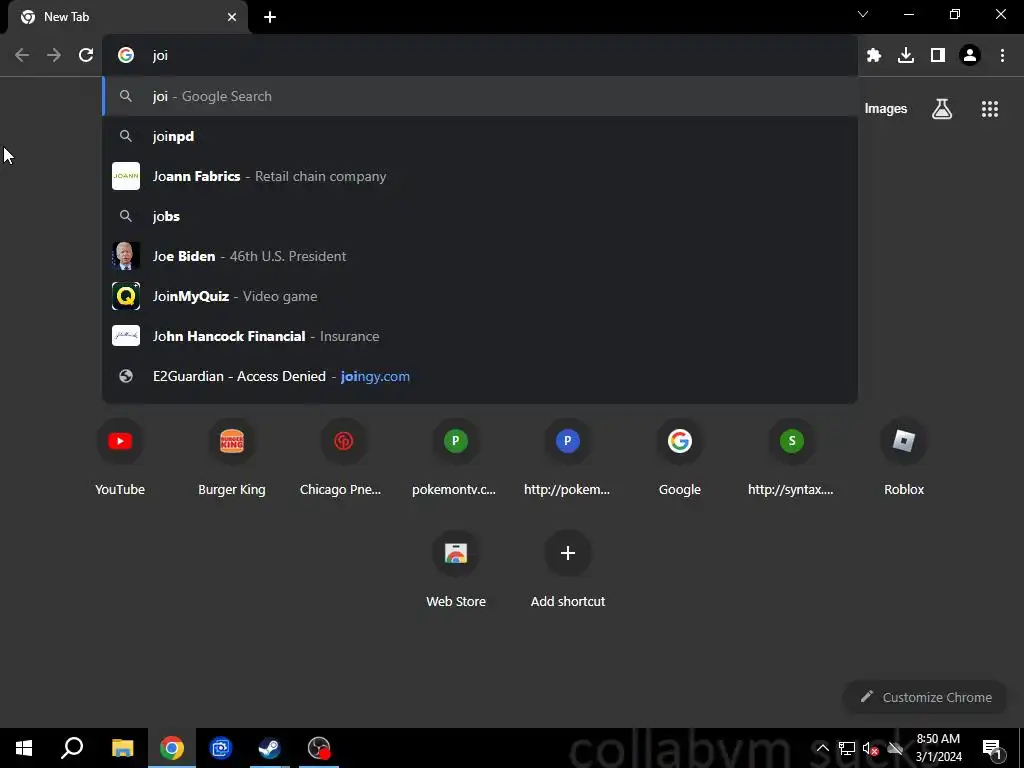Select the joinpd suggestion
This screenshot has height=768, width=1024.
coord(480,136)
